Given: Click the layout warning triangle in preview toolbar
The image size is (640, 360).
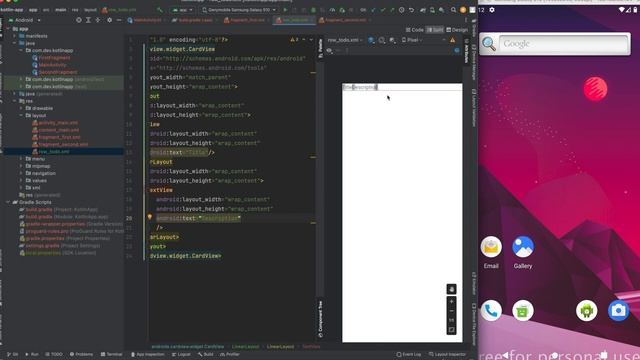Looking at the screenshot, I should coord(452,40).
